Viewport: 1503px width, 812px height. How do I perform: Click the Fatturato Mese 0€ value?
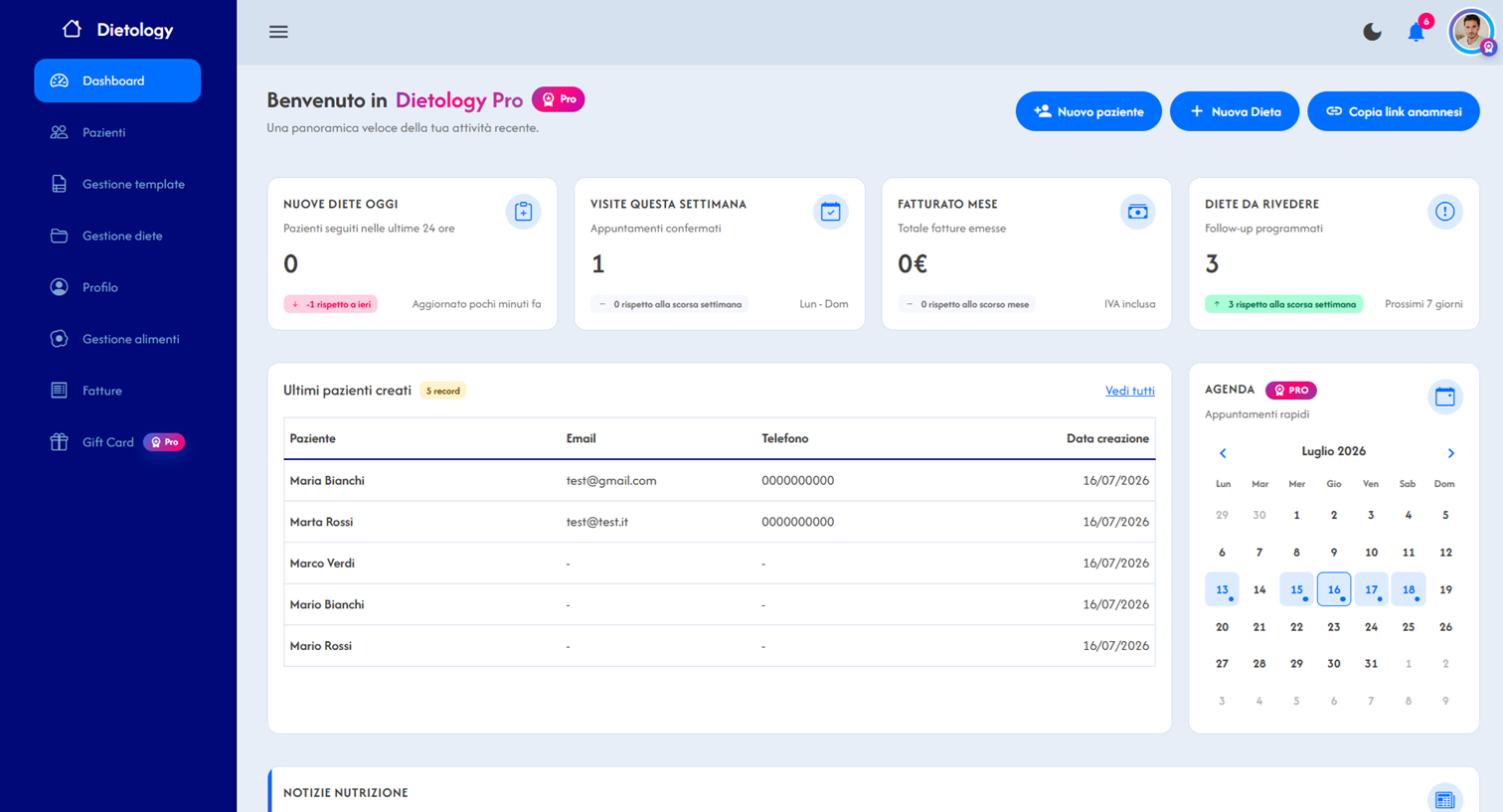(913, 263)
